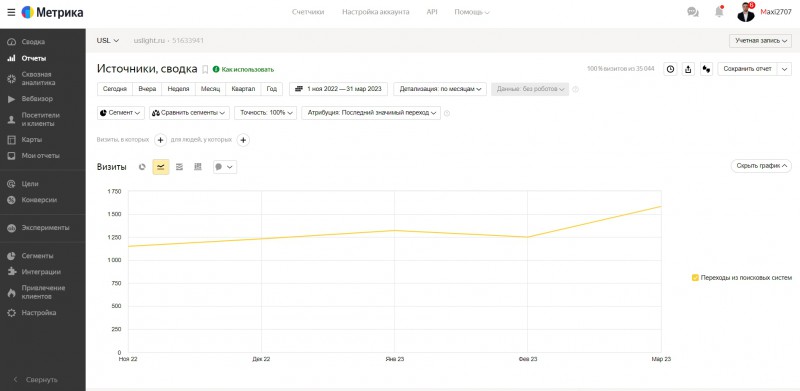Click help icon next to Атрибуция dropdown
Viewport: 800px width, 391px height.
pyautogui.click(x=447, y=113)
